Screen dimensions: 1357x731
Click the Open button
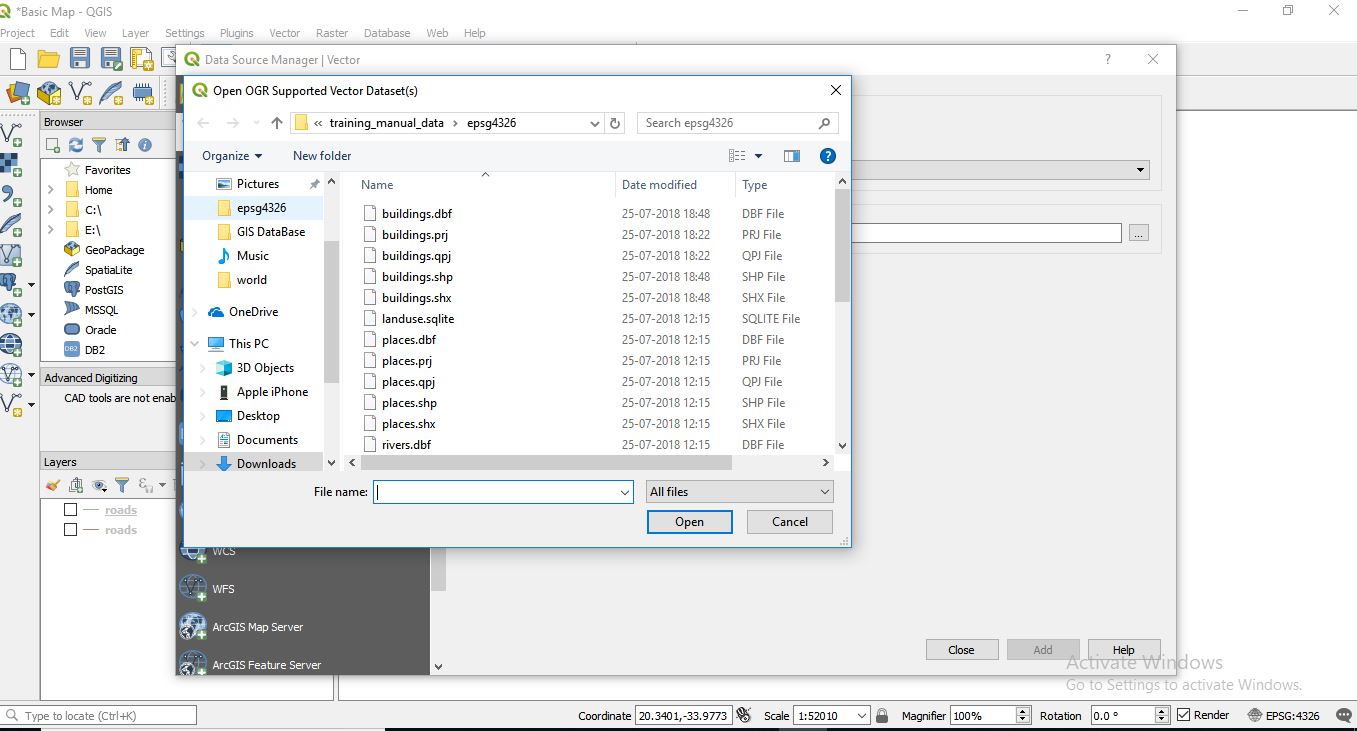click(x=689, y=522)
